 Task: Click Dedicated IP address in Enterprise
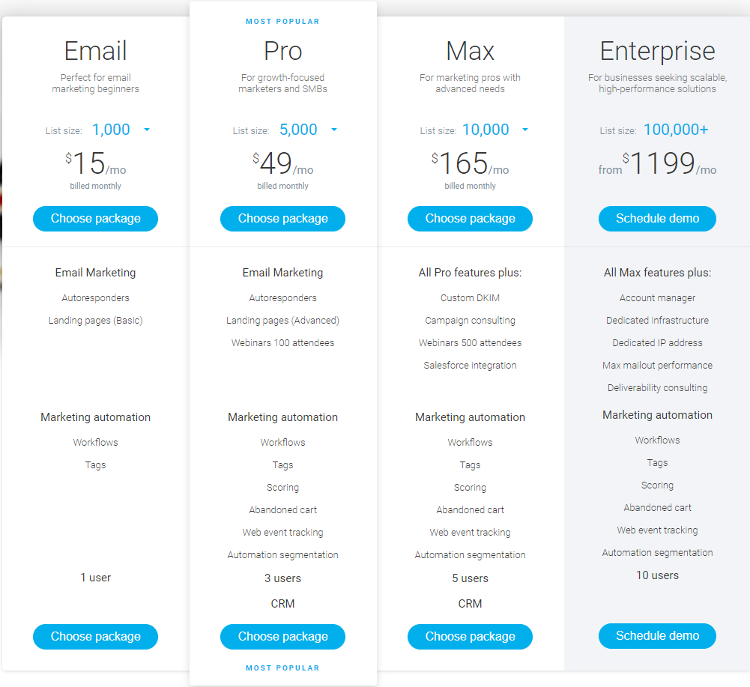(657, 343)
